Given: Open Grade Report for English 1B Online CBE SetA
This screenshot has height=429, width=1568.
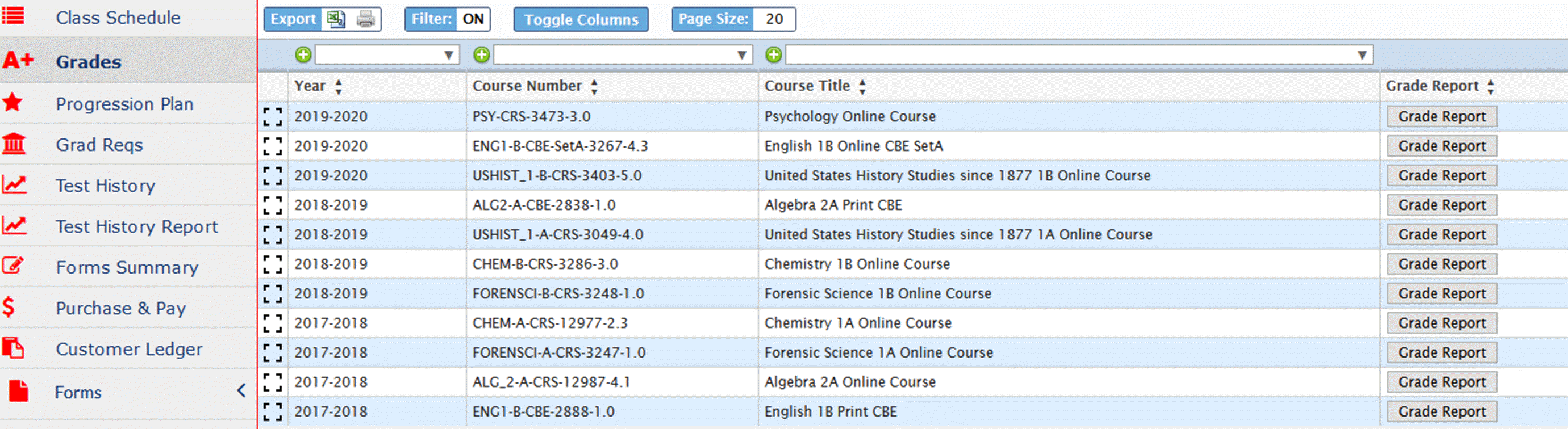Looking at the screenshot, I should pos(1442,146).
